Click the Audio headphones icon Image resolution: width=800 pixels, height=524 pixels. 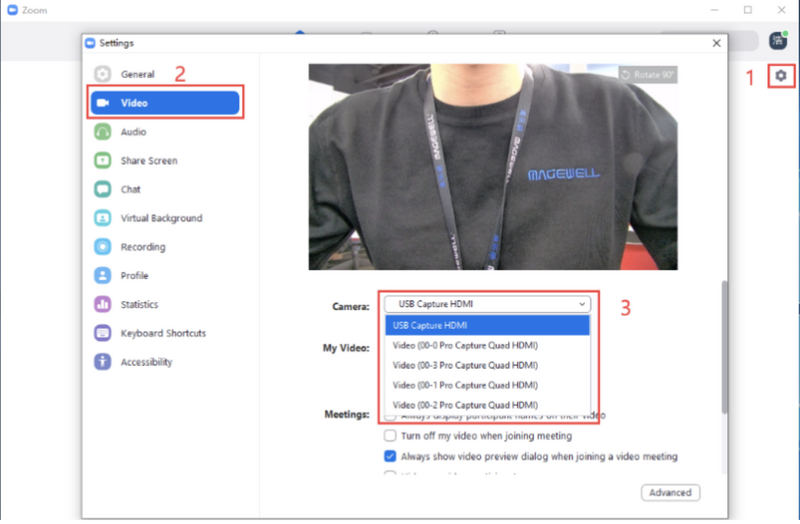click(103, 132)
